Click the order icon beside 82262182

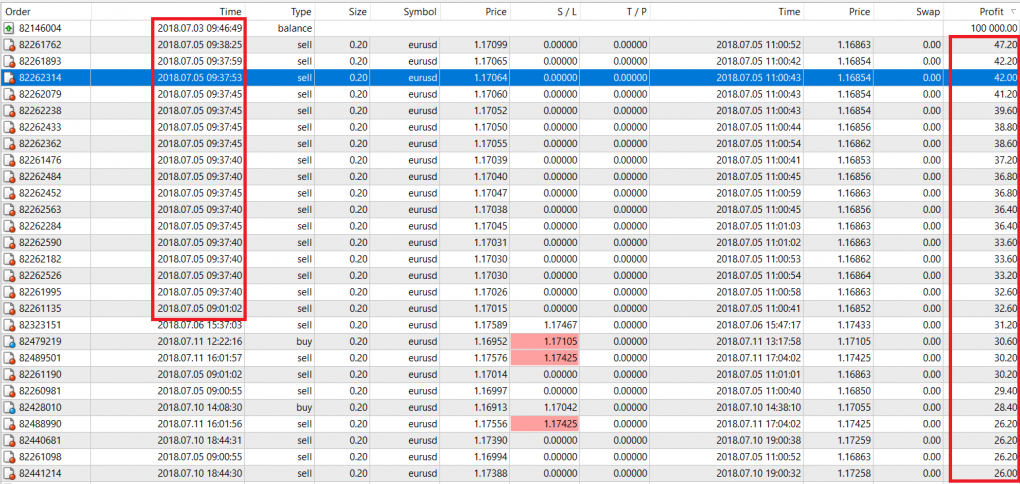click(8, 259)
